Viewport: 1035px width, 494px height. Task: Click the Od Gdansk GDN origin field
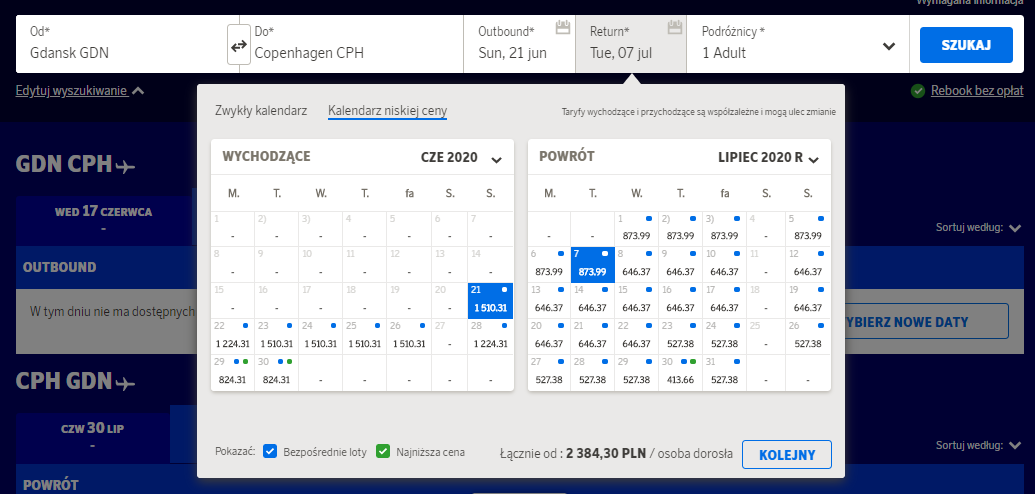coord(120,44)
